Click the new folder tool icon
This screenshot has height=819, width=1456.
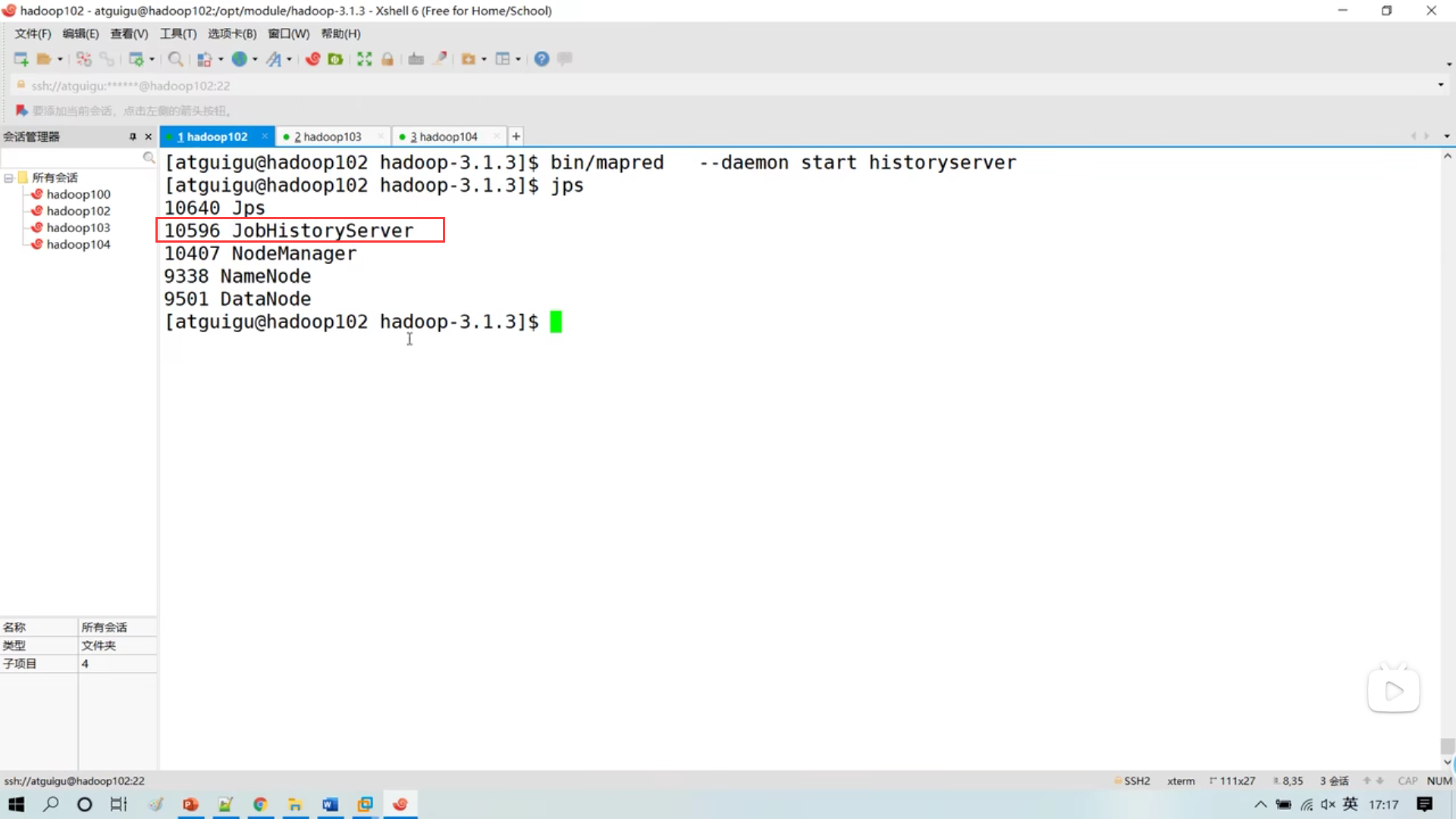tap(469, 59)
